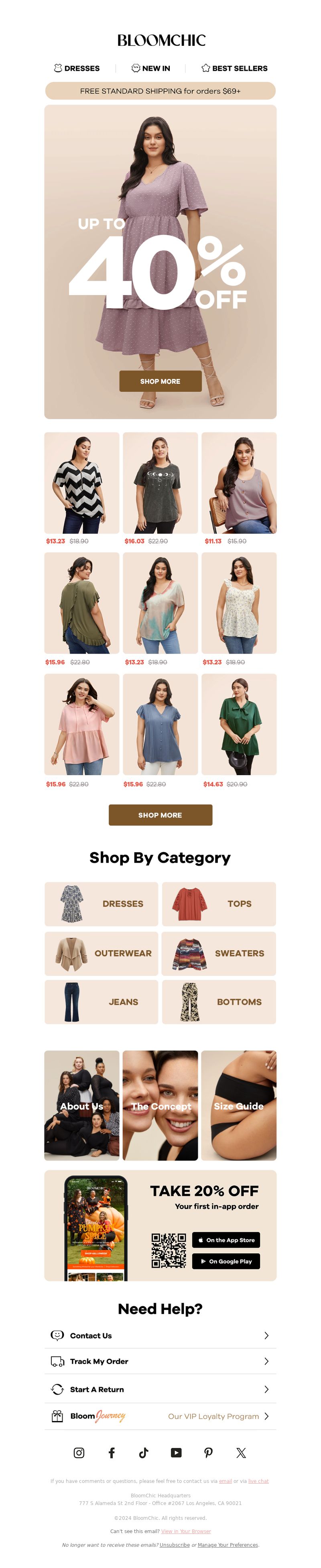Click the On the App Store button
The width and height of the screenshot is (321, 1568).
point(226,1239)
